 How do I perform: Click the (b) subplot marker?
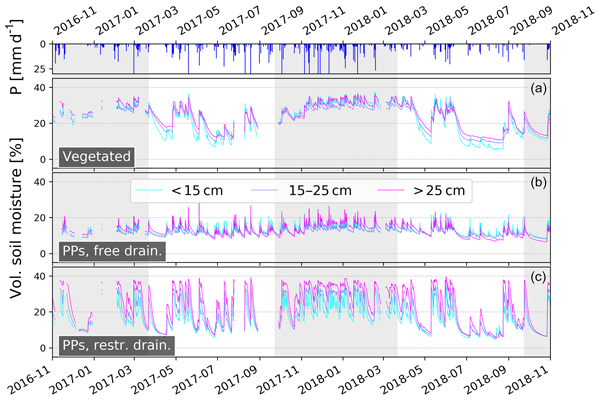coord(537,184)
